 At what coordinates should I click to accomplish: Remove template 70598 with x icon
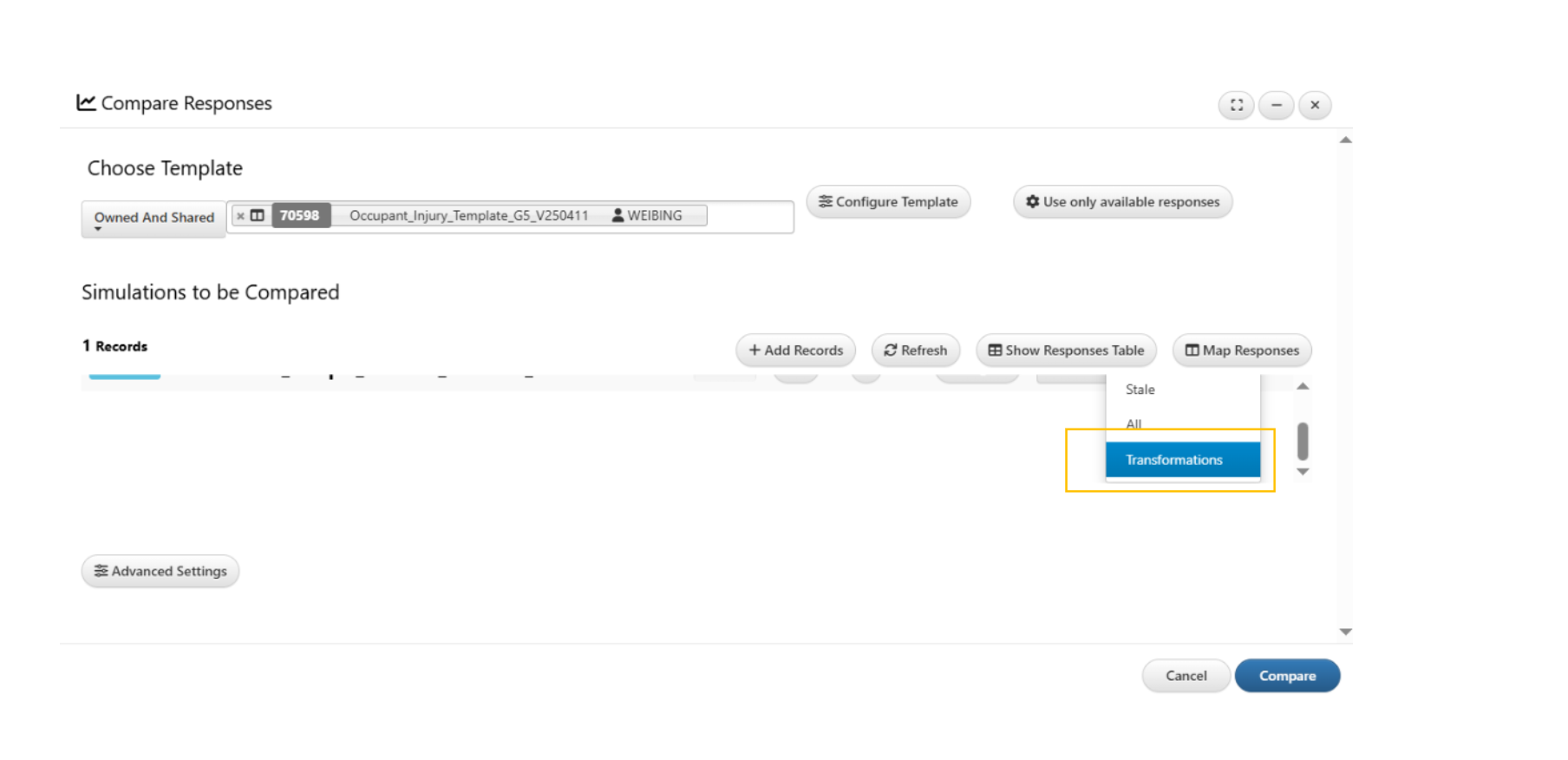pos(241,216)
